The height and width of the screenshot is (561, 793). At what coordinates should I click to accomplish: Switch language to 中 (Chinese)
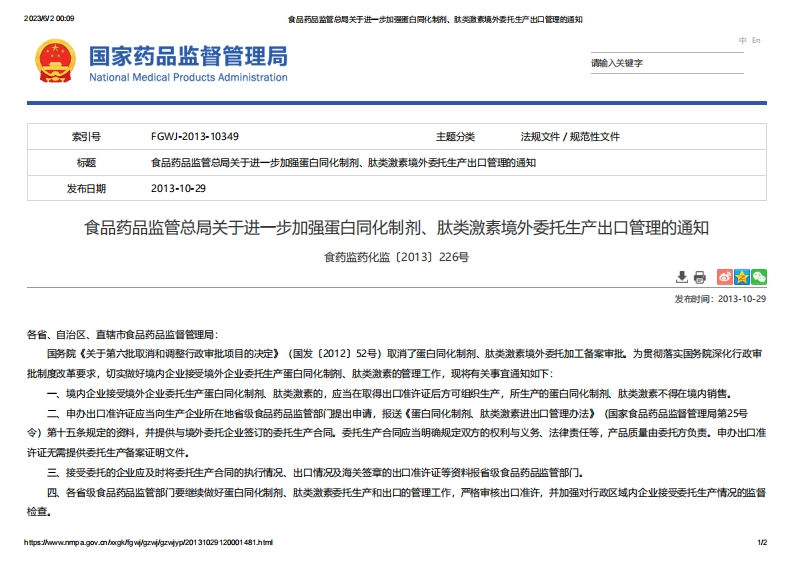click(742, 40)
